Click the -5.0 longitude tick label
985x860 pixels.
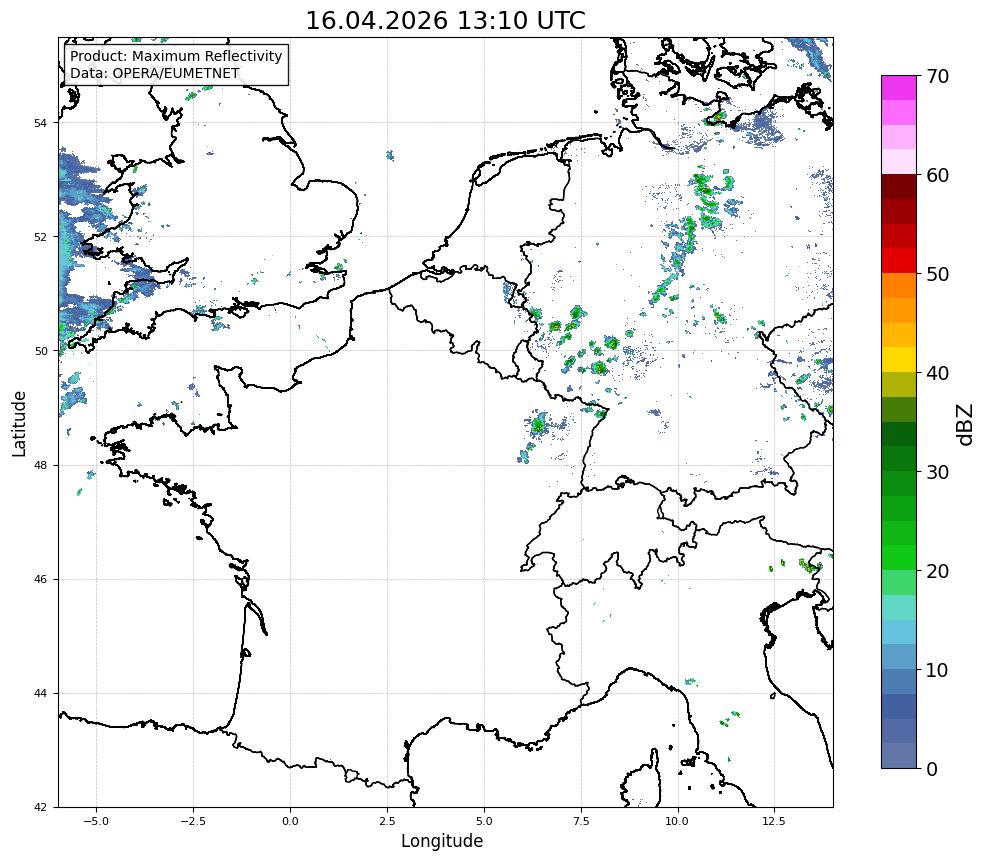tap(95, 821)
